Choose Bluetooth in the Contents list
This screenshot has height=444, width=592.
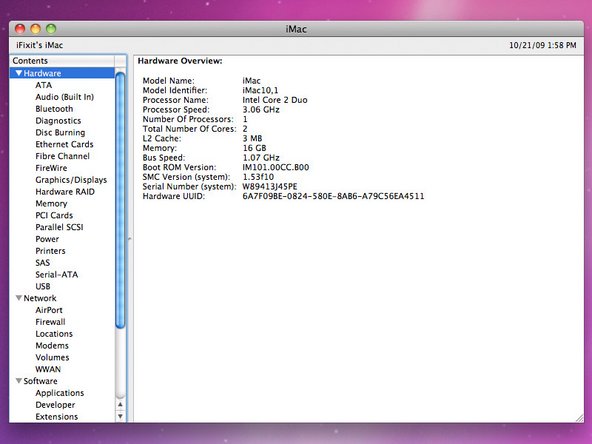coord(54,109)
